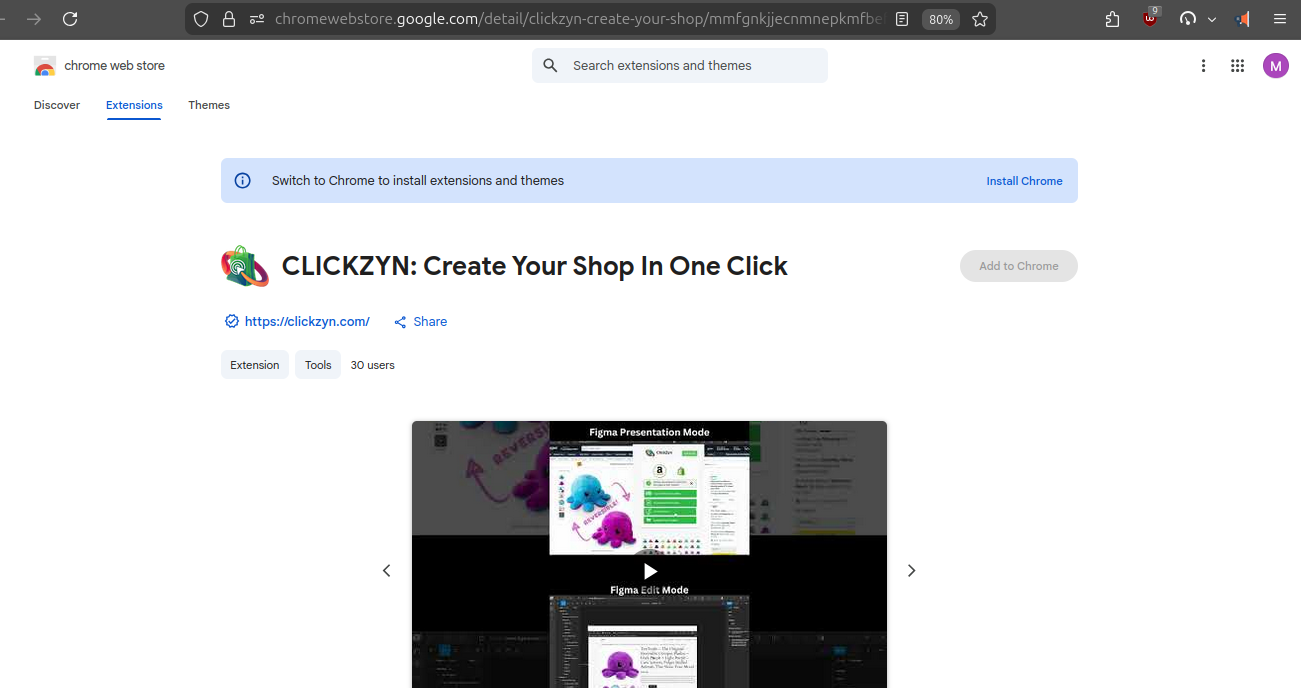
Task: Open the Google apps grid
Action: point(1237,66)
